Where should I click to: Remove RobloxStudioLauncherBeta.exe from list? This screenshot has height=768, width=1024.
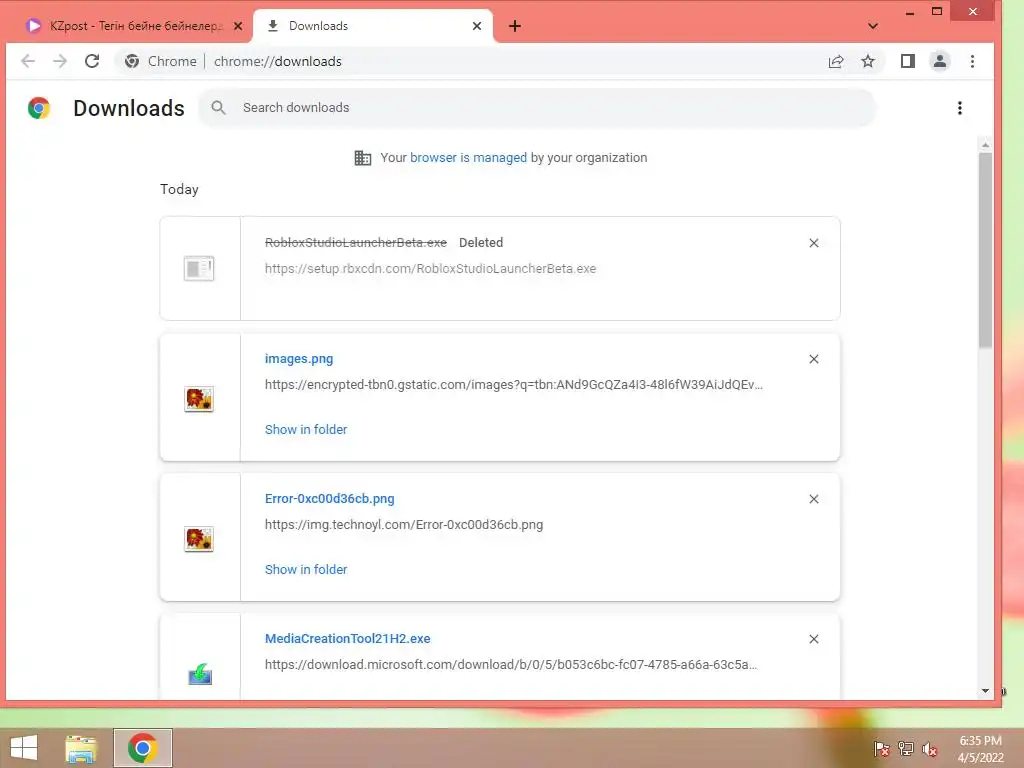[814, 243]
